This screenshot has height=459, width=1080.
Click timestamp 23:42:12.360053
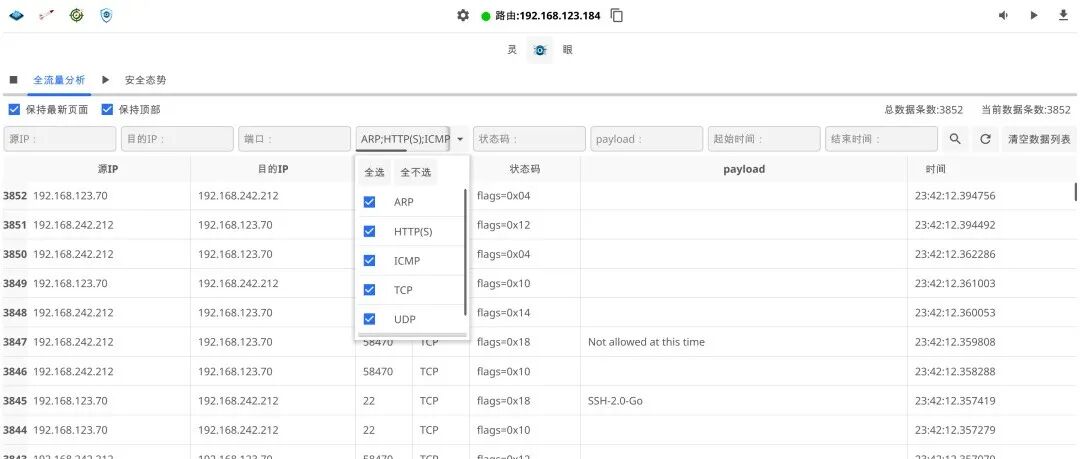[x=955, y=313]
